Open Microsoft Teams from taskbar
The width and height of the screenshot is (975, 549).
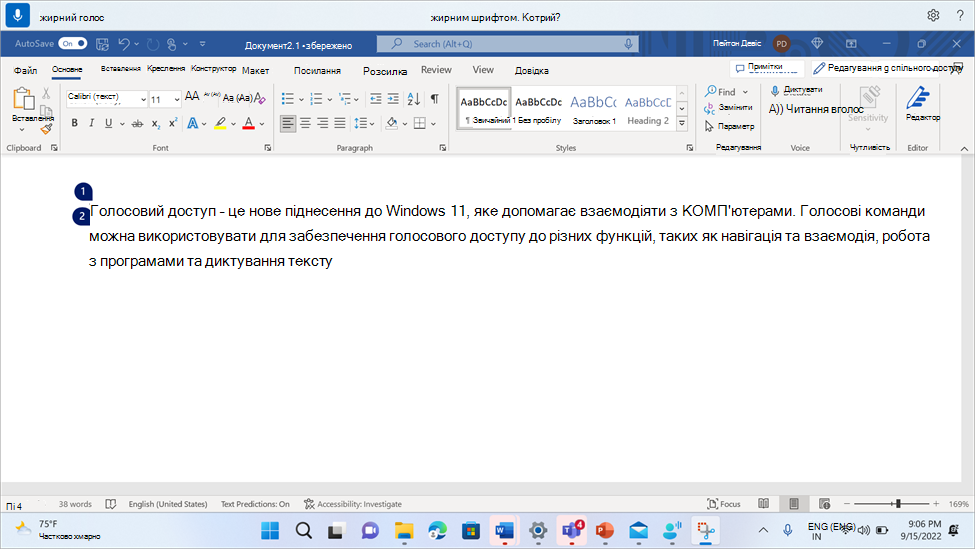[x=571, y=530]
